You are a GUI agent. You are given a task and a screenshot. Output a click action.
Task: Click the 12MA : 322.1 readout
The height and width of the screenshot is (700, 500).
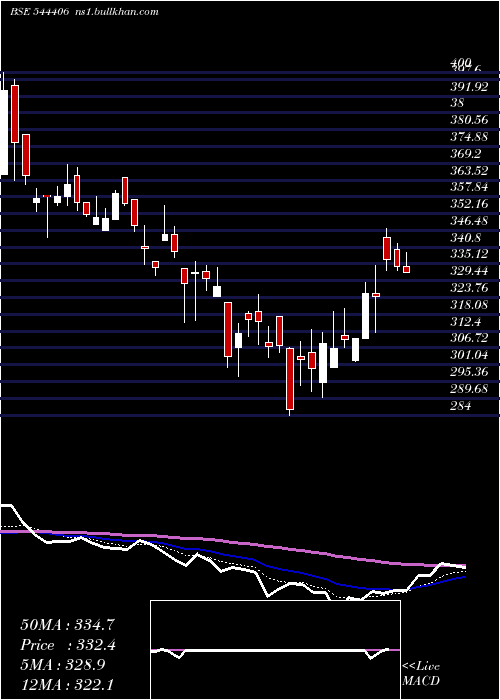pyautogui.click(x=68, y=685)
